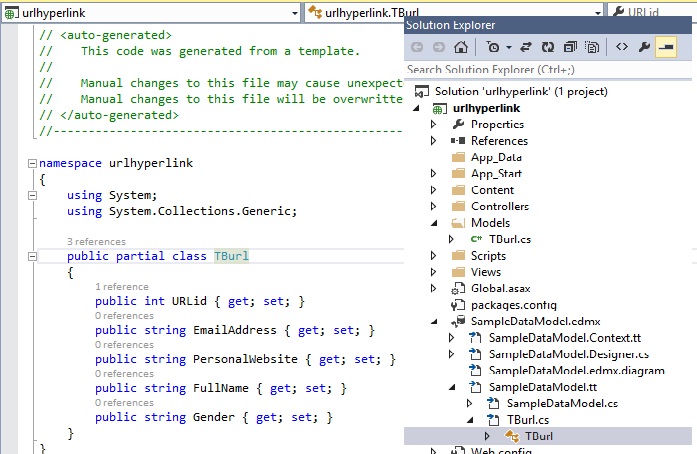Click the Home icon in Solution Explorer toolbar

coord(461,47)
